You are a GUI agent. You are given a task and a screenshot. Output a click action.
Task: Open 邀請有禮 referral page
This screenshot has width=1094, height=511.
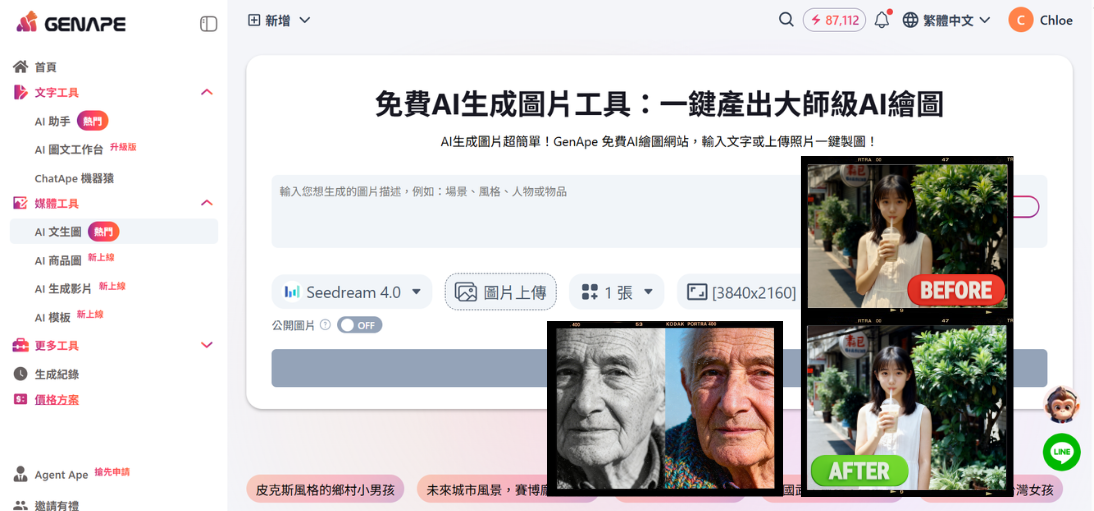coord(57,505)
